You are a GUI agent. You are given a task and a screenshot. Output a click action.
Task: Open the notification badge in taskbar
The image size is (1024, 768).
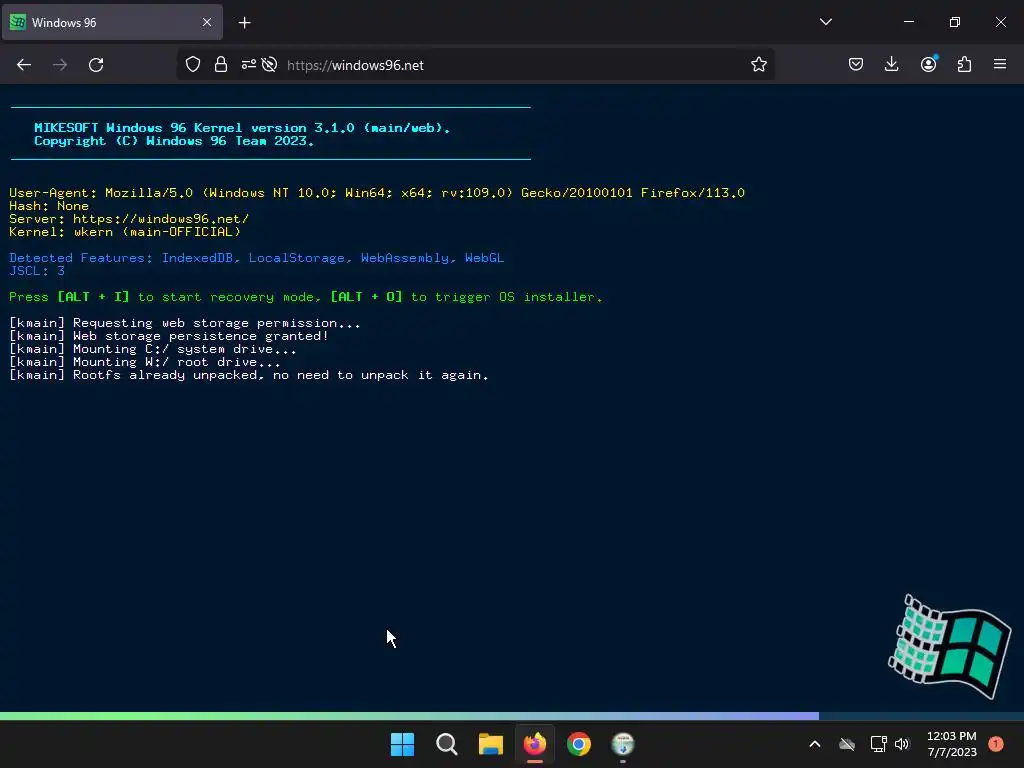pyautogui.click(x=995, y=744)
